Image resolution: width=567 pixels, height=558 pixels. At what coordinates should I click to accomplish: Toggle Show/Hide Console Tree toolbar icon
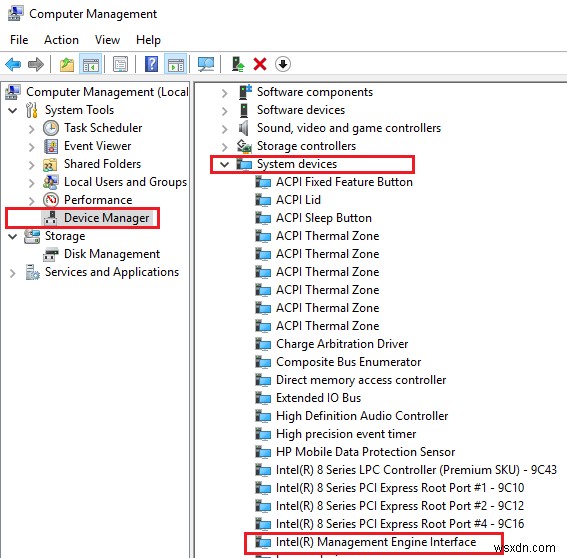(x=90, y=64)
